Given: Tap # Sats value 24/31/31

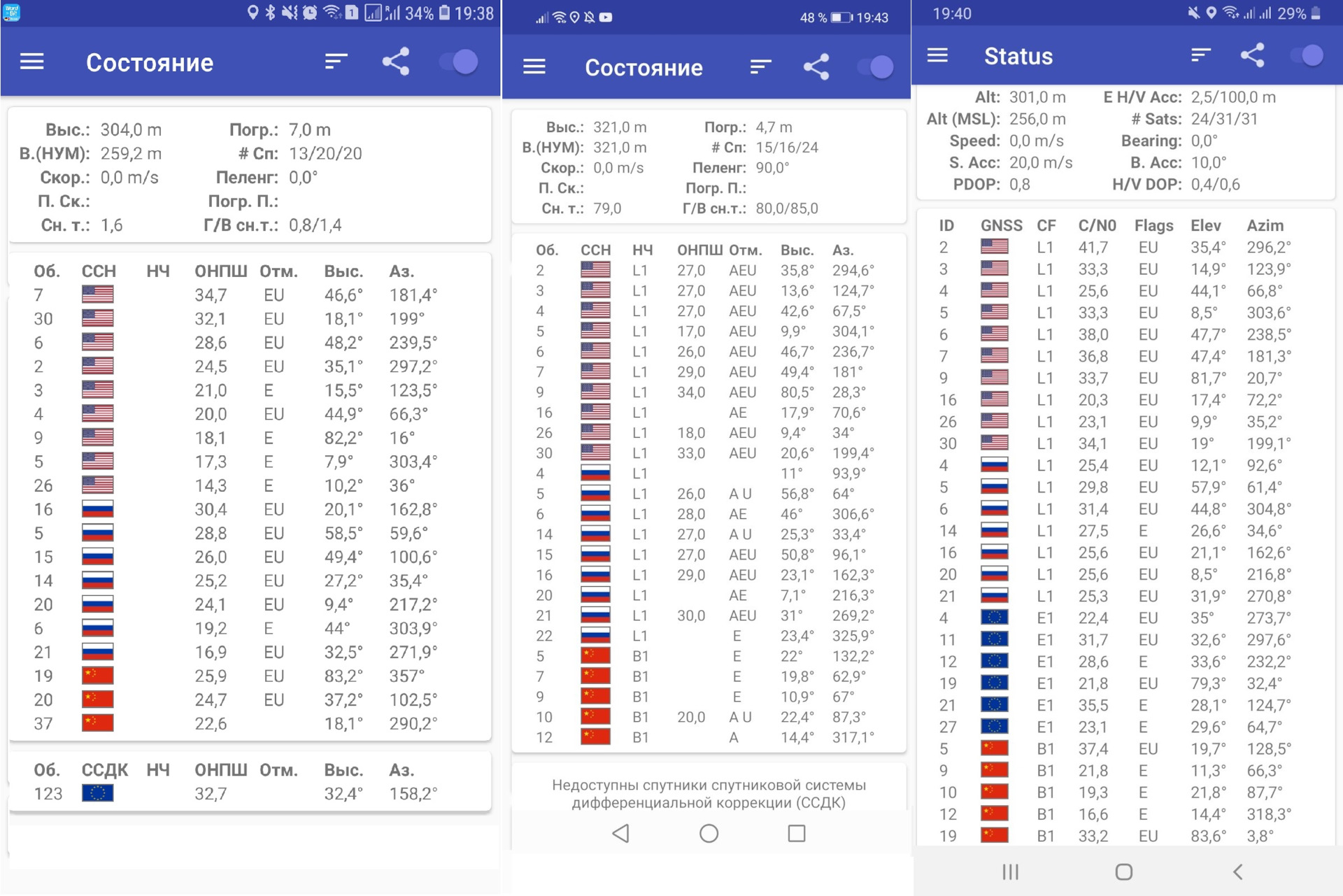Looking at the screenshot, I should pos(1225,118).
